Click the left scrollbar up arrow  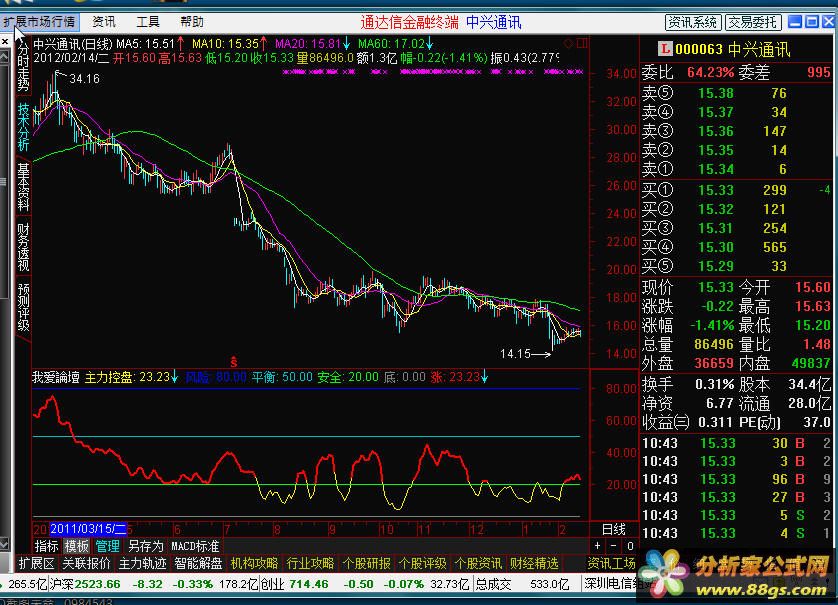tap(4, 57)
